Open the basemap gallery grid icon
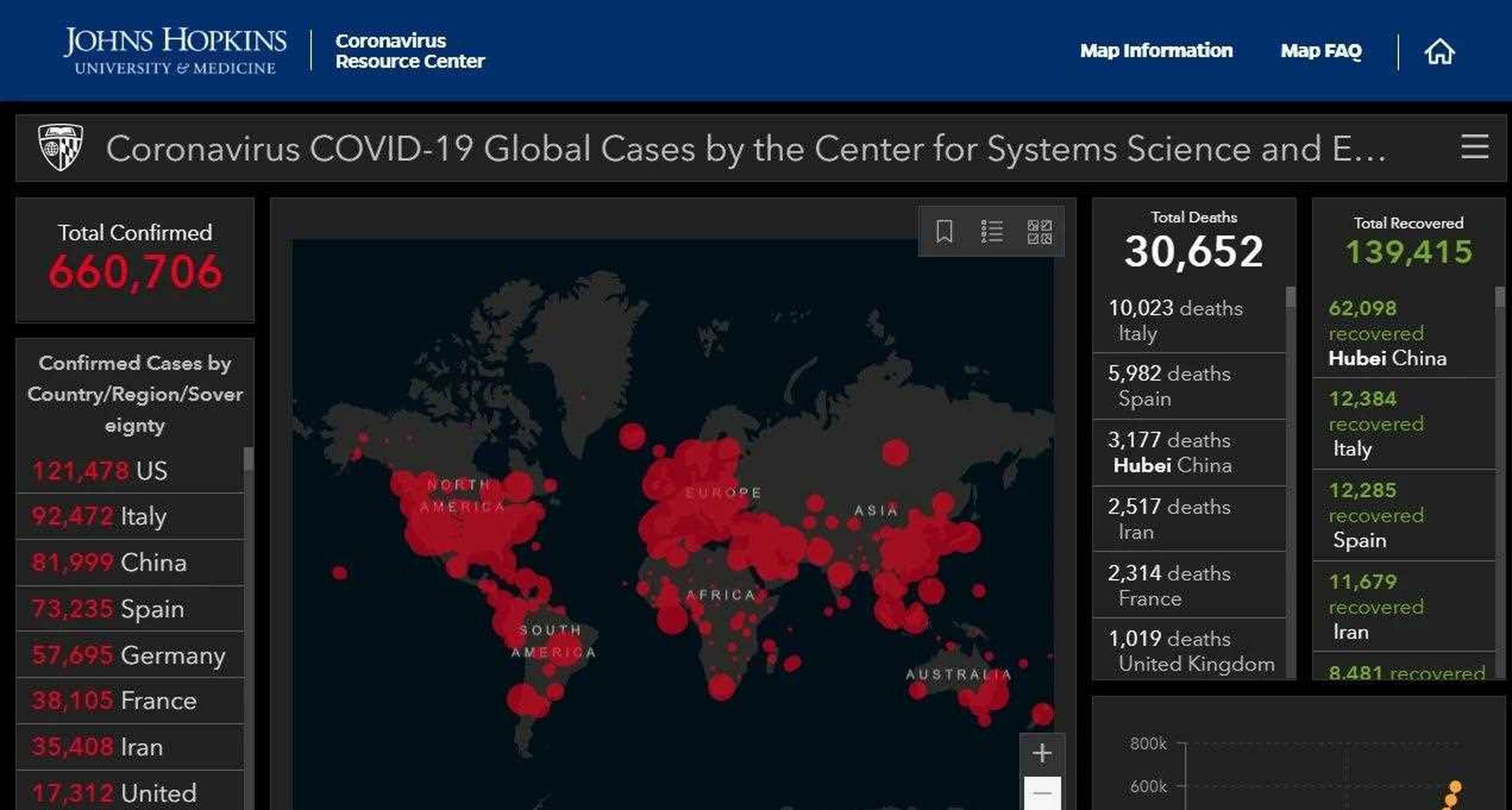 pos(1039,232)
